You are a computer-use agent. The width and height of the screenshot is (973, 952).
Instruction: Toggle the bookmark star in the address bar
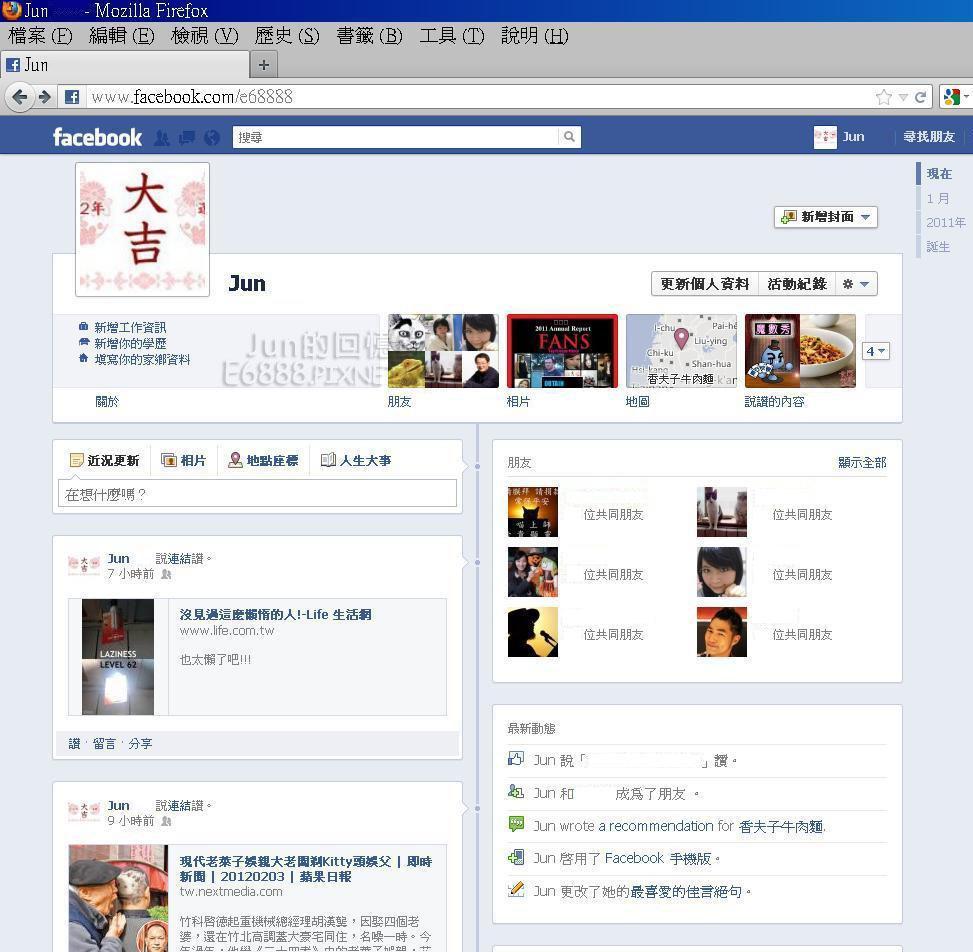point(882,97)
